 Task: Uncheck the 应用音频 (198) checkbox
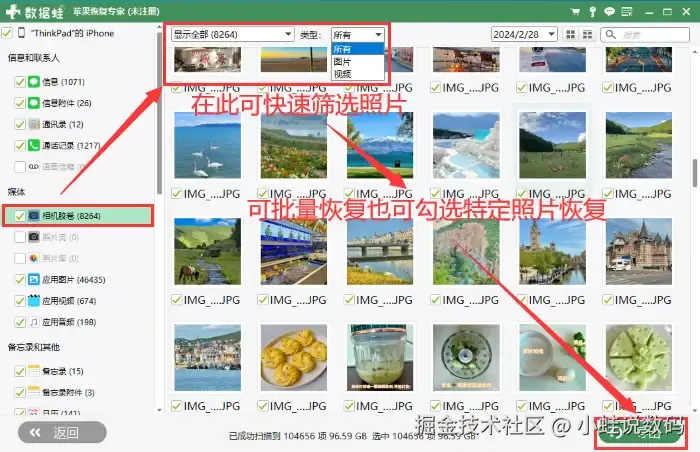pyautogui.click(x=20, y=322)
